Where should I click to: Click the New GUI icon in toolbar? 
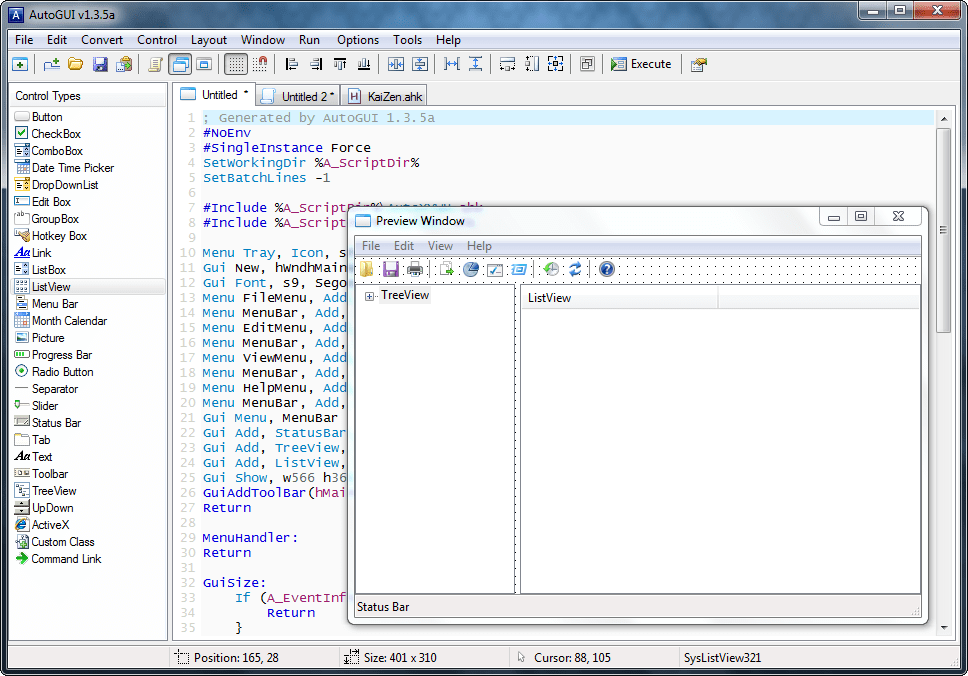pos(20,64)
